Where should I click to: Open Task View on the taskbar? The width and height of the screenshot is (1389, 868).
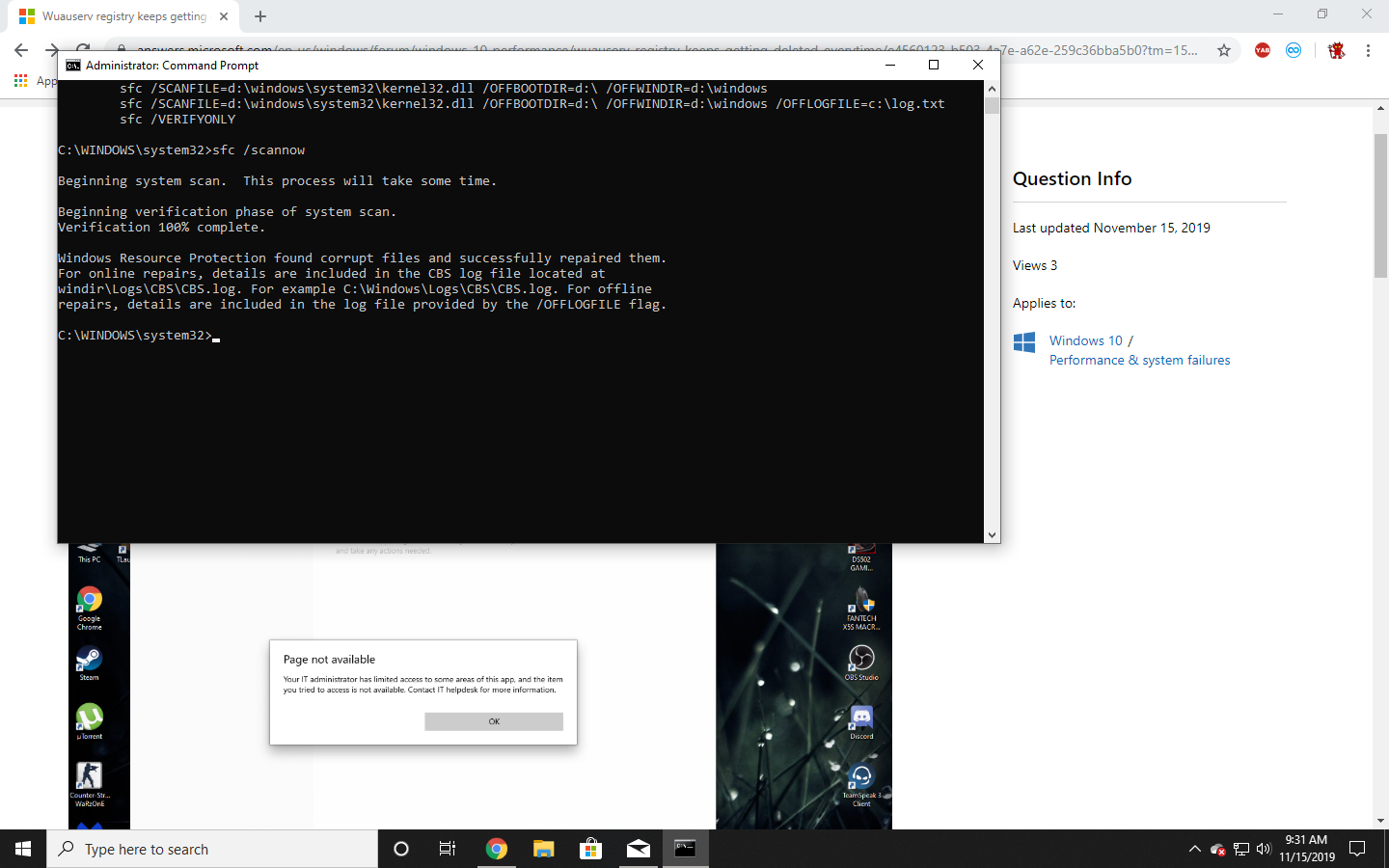(x=448, y=849)
